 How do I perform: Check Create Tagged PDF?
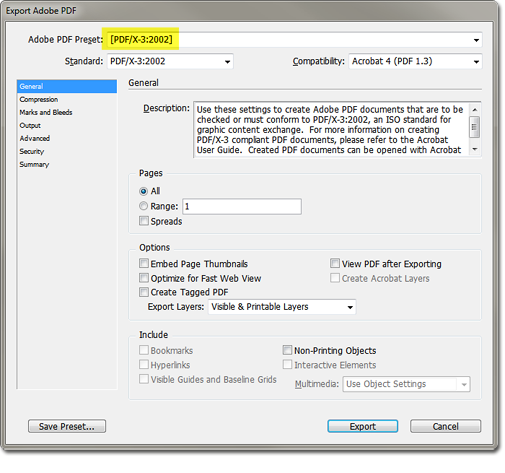tap(144, 292)
